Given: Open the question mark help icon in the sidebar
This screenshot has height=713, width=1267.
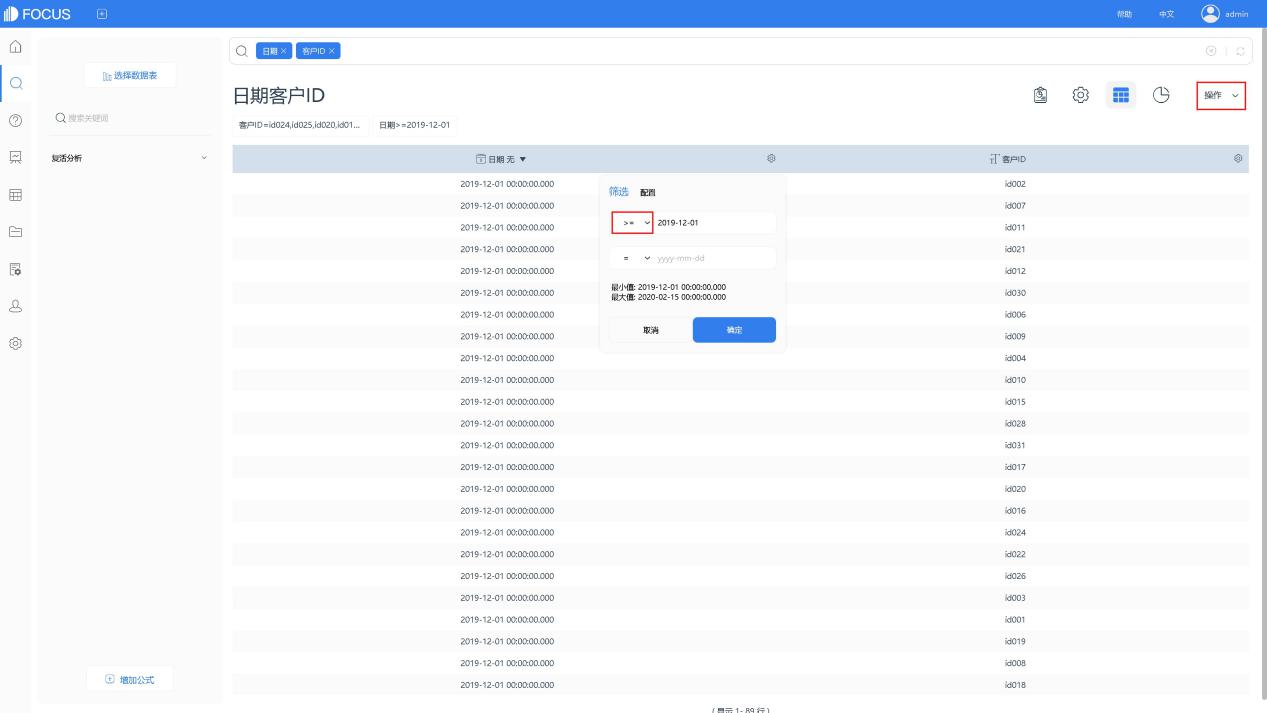Looking at the screenshot, I should pyautogui.click(x=15, y=120).
